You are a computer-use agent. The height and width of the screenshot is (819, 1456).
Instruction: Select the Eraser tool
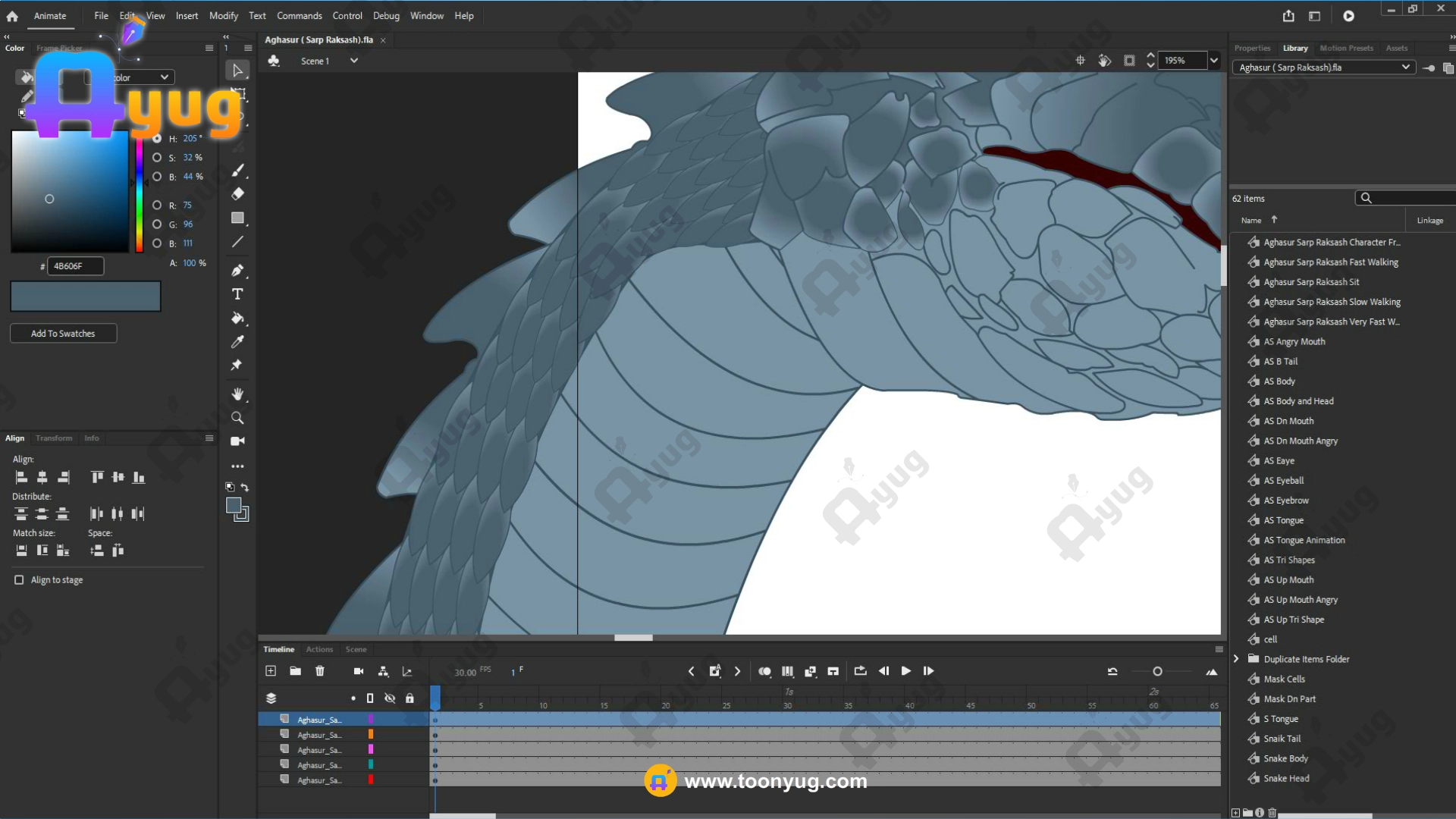pyautogui.click(x=237, y=194)
